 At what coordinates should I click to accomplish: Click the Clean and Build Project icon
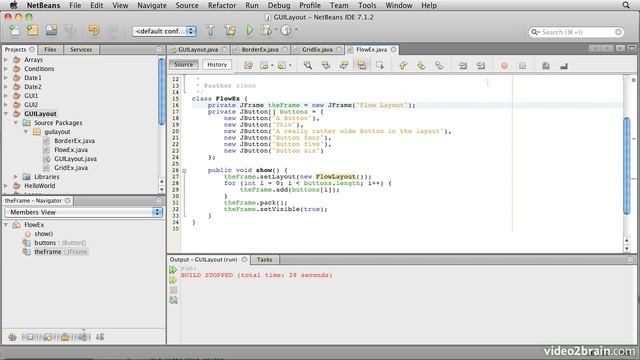[x=230, y=31]
